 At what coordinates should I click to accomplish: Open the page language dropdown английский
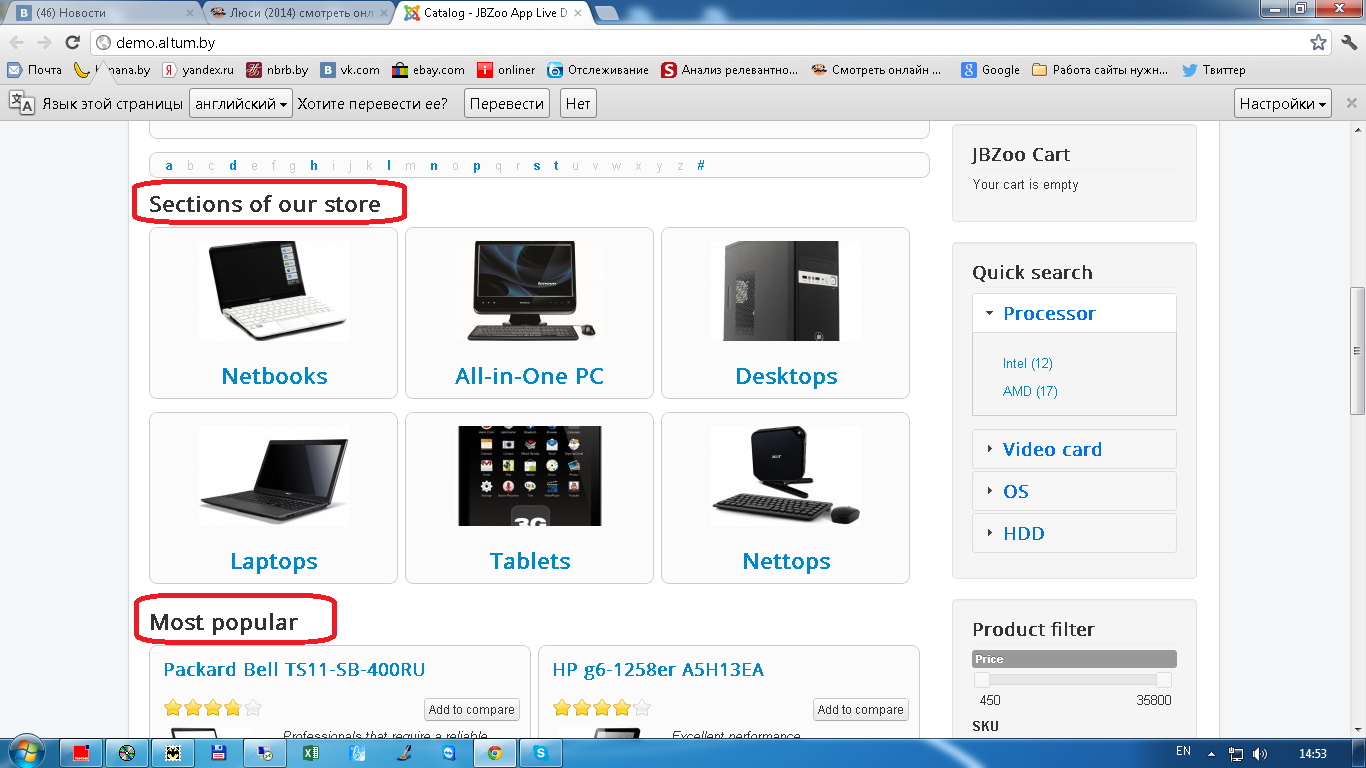(x=241, y=103)
